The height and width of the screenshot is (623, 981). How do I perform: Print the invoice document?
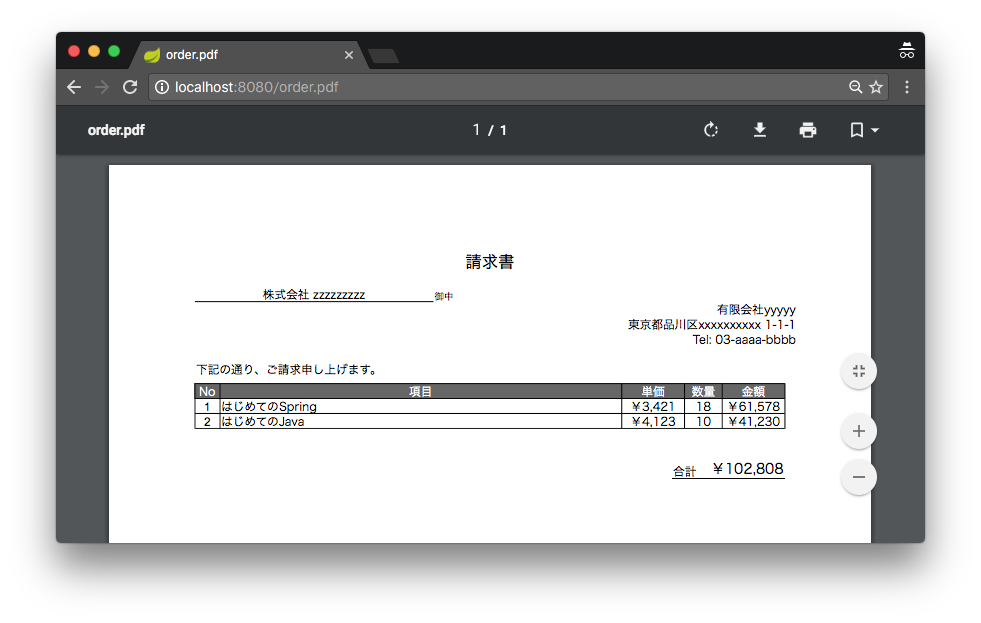808,130
